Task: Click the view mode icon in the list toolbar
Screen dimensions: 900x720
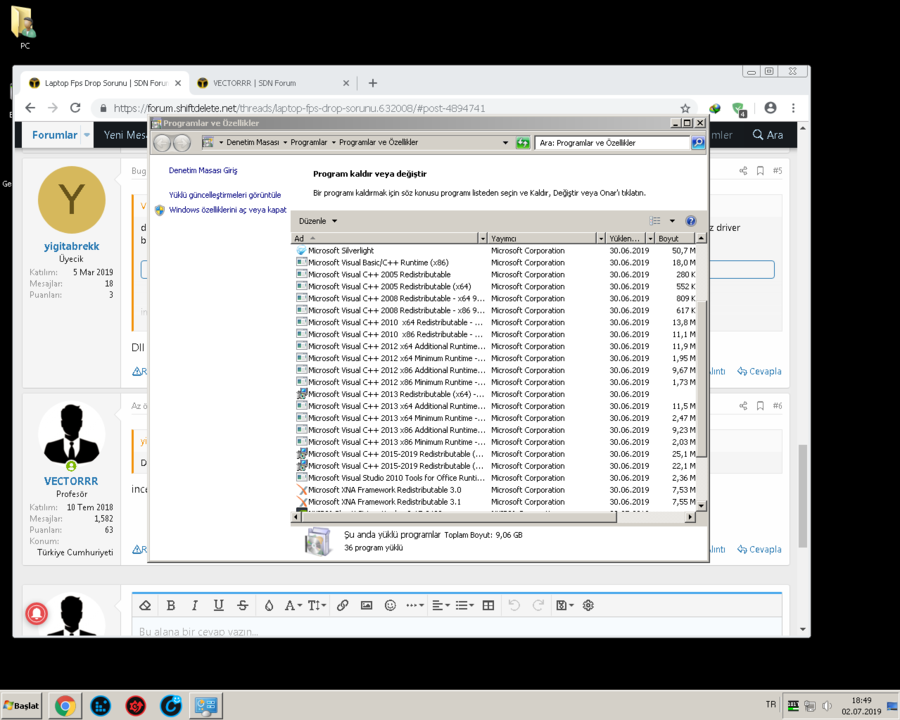Action: (655, 221)
